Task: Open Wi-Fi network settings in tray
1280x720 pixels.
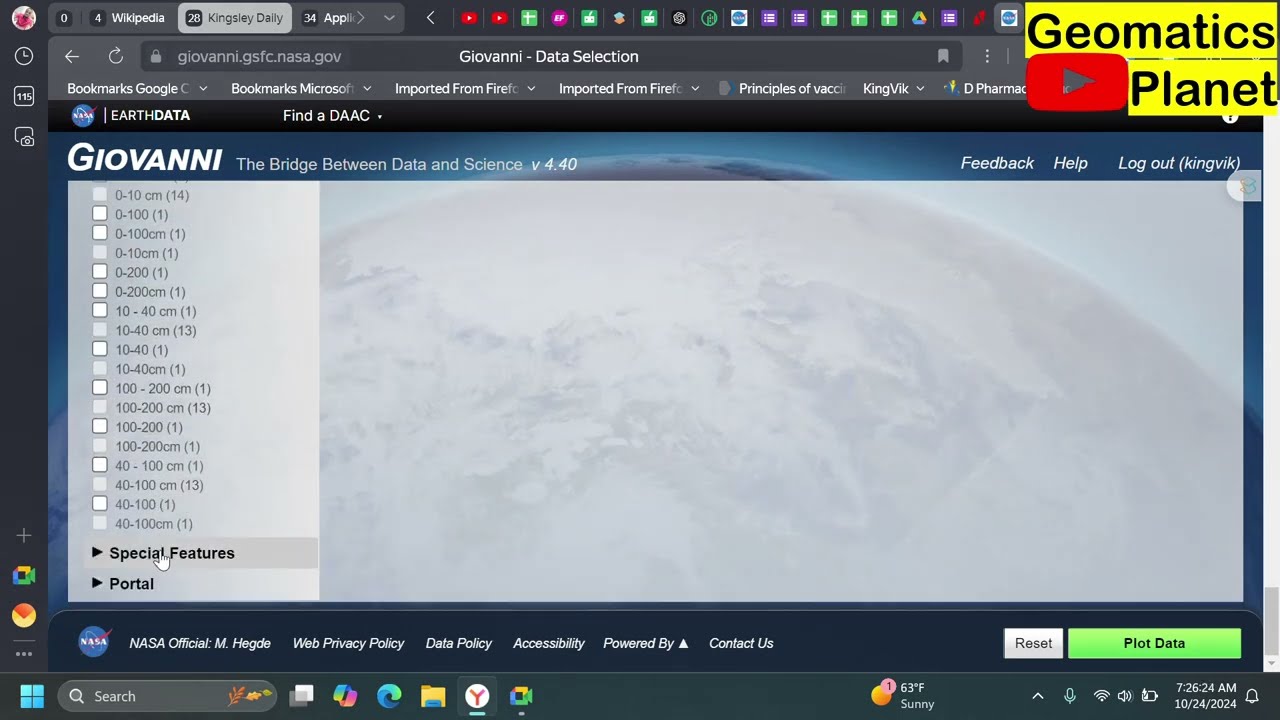Action: point(1101,696)
